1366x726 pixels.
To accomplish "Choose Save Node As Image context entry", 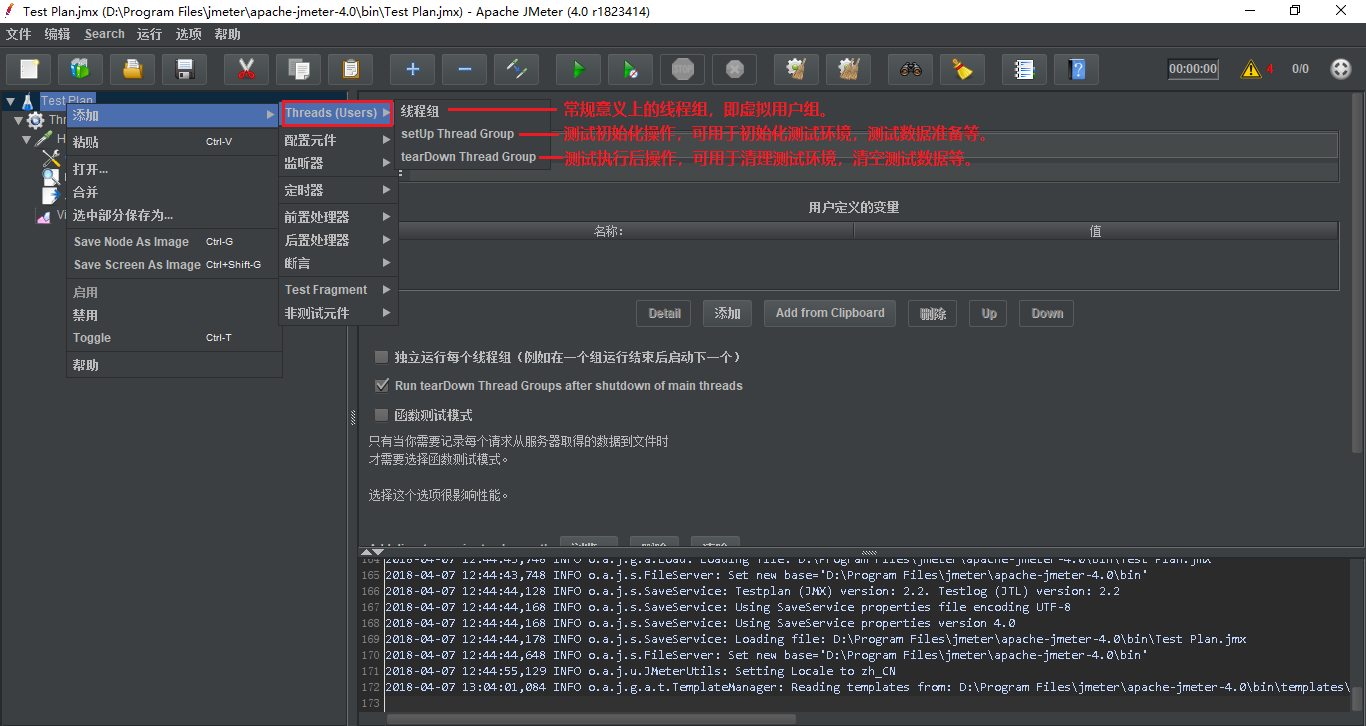I will tap(174, 242).
